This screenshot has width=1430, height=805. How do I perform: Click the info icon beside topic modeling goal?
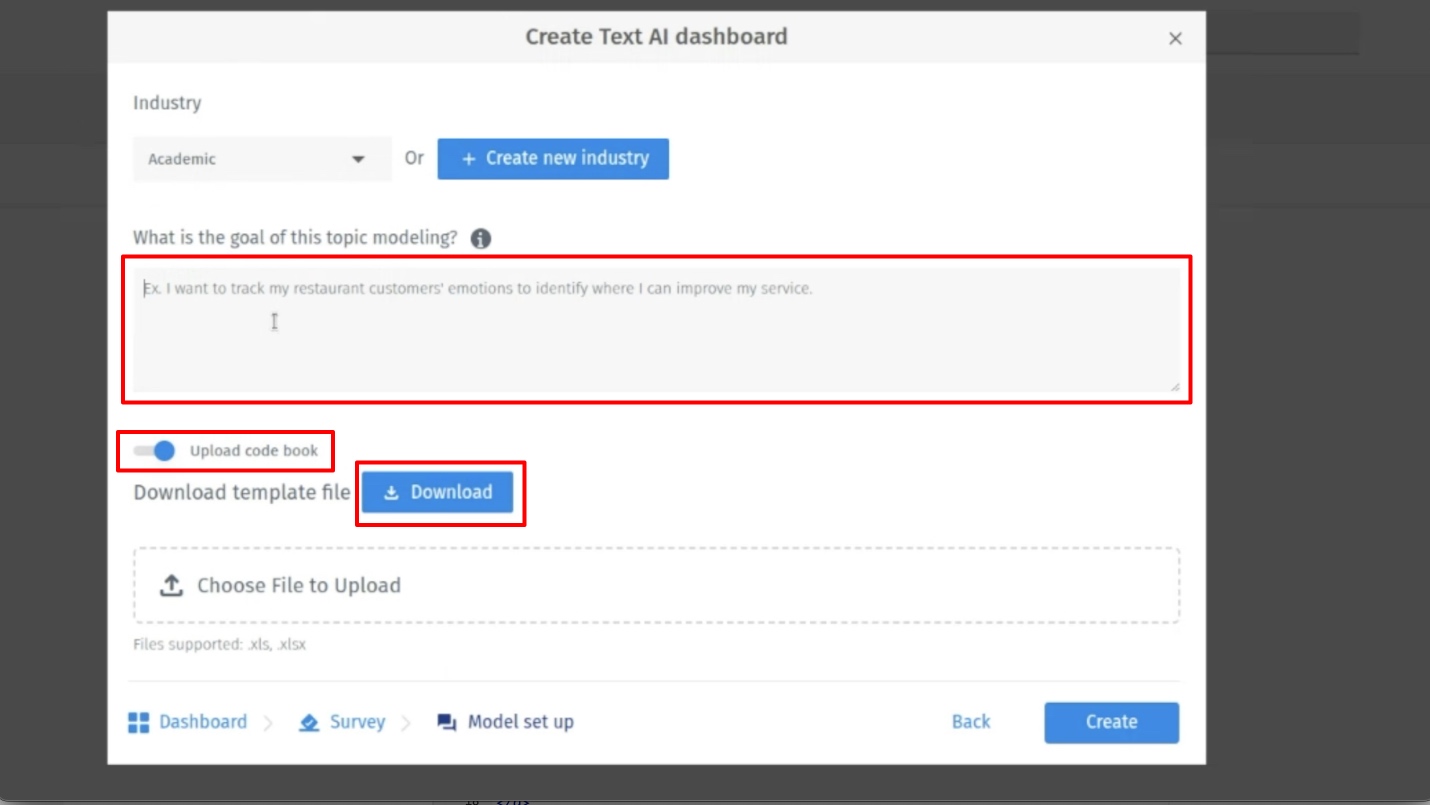click(481, 238)
